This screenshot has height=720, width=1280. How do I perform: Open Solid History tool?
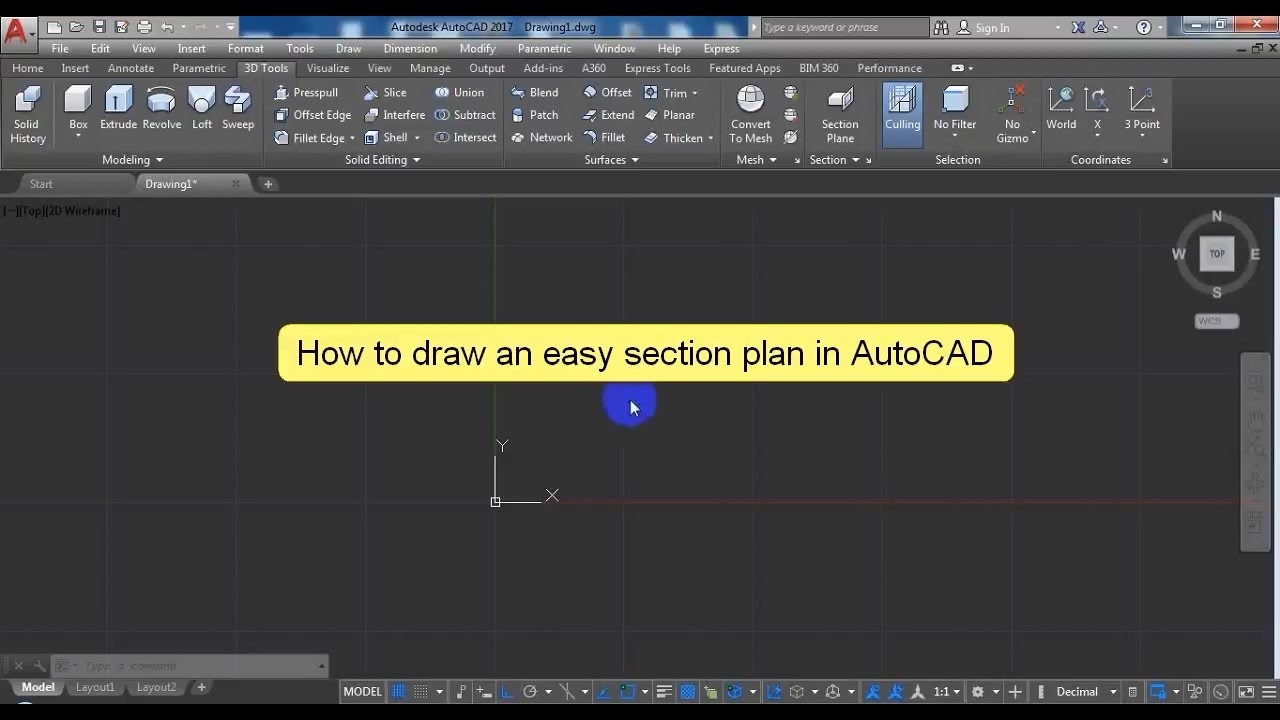(27, 114)
